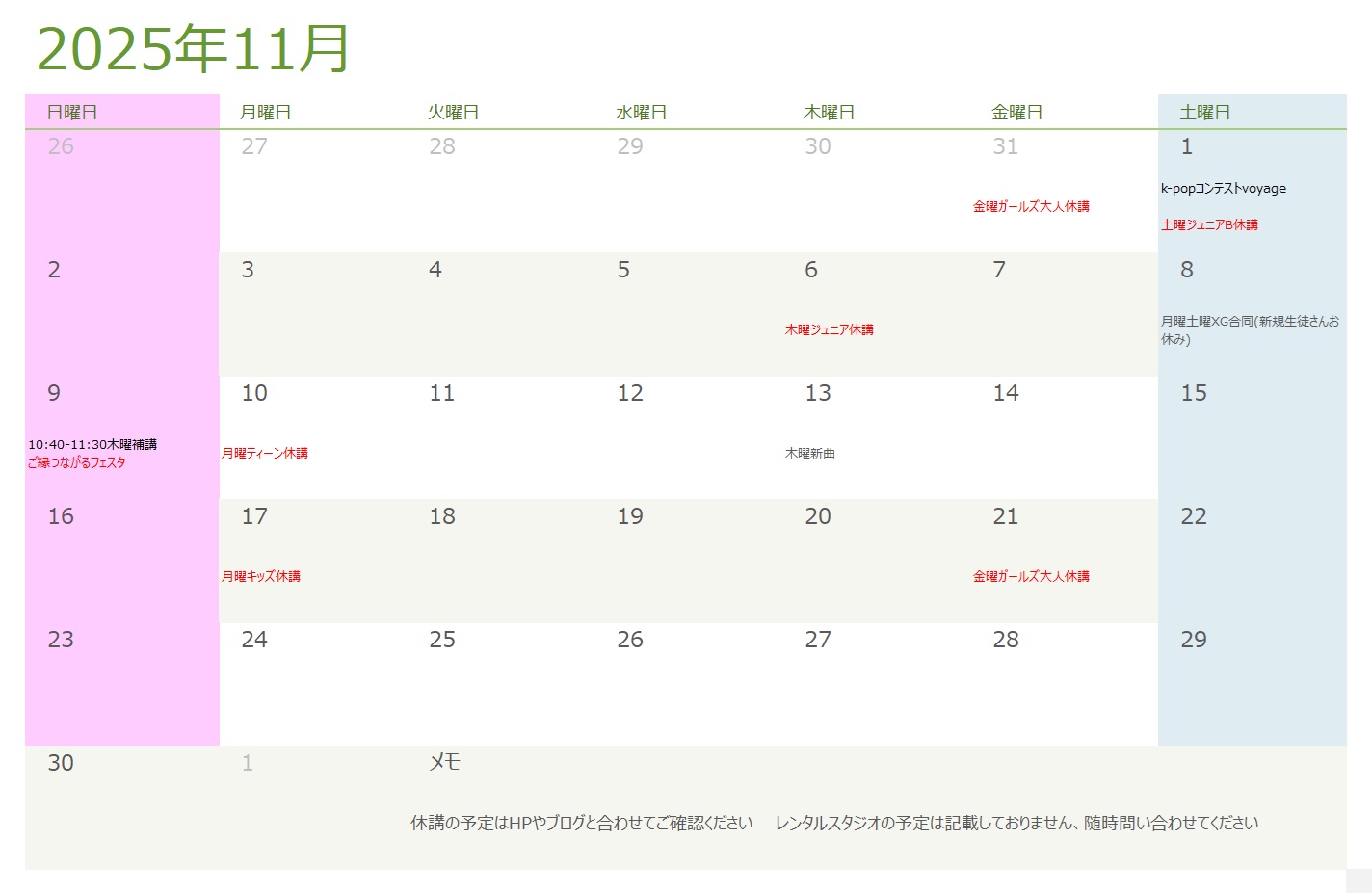Open the 月曜ティーン休講 notice
The image size is (1372, 893).
pos(265,453)
